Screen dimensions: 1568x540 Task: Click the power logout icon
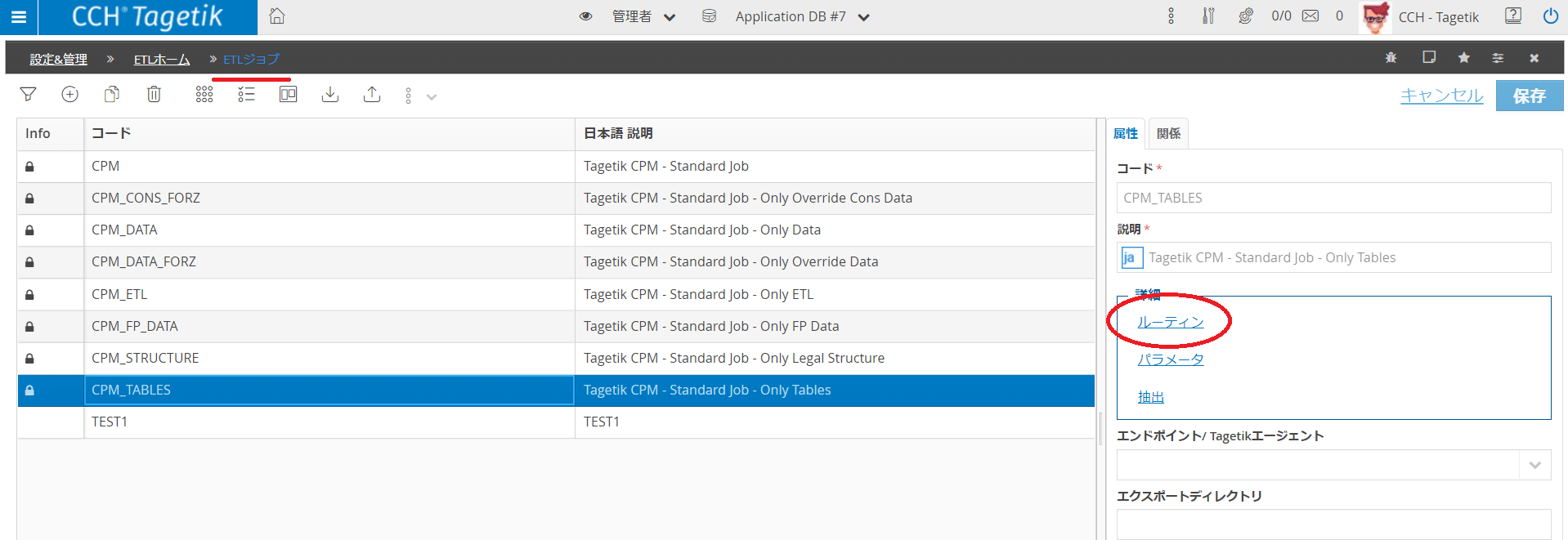1550,16
